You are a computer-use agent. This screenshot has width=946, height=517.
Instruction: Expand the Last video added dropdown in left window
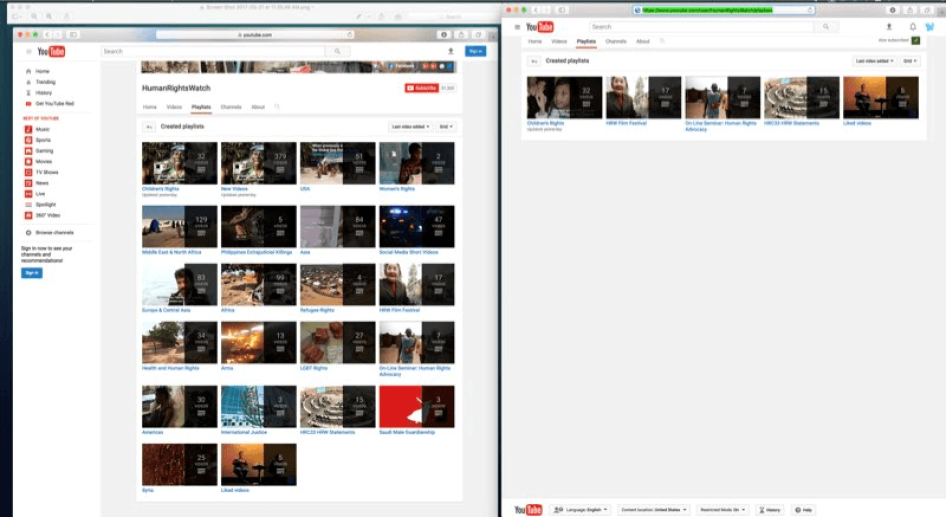pos(410,127)
